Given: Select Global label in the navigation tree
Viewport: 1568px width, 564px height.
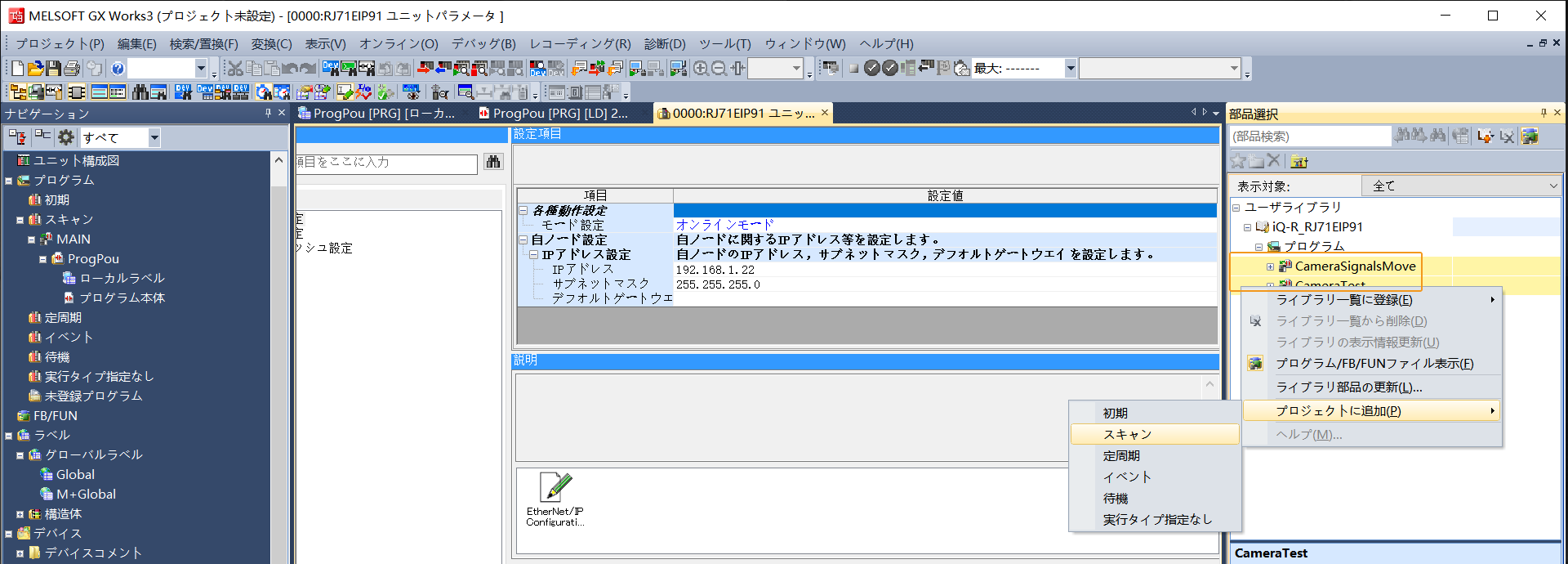Looking at the screenshot, I should pos(75,474).
